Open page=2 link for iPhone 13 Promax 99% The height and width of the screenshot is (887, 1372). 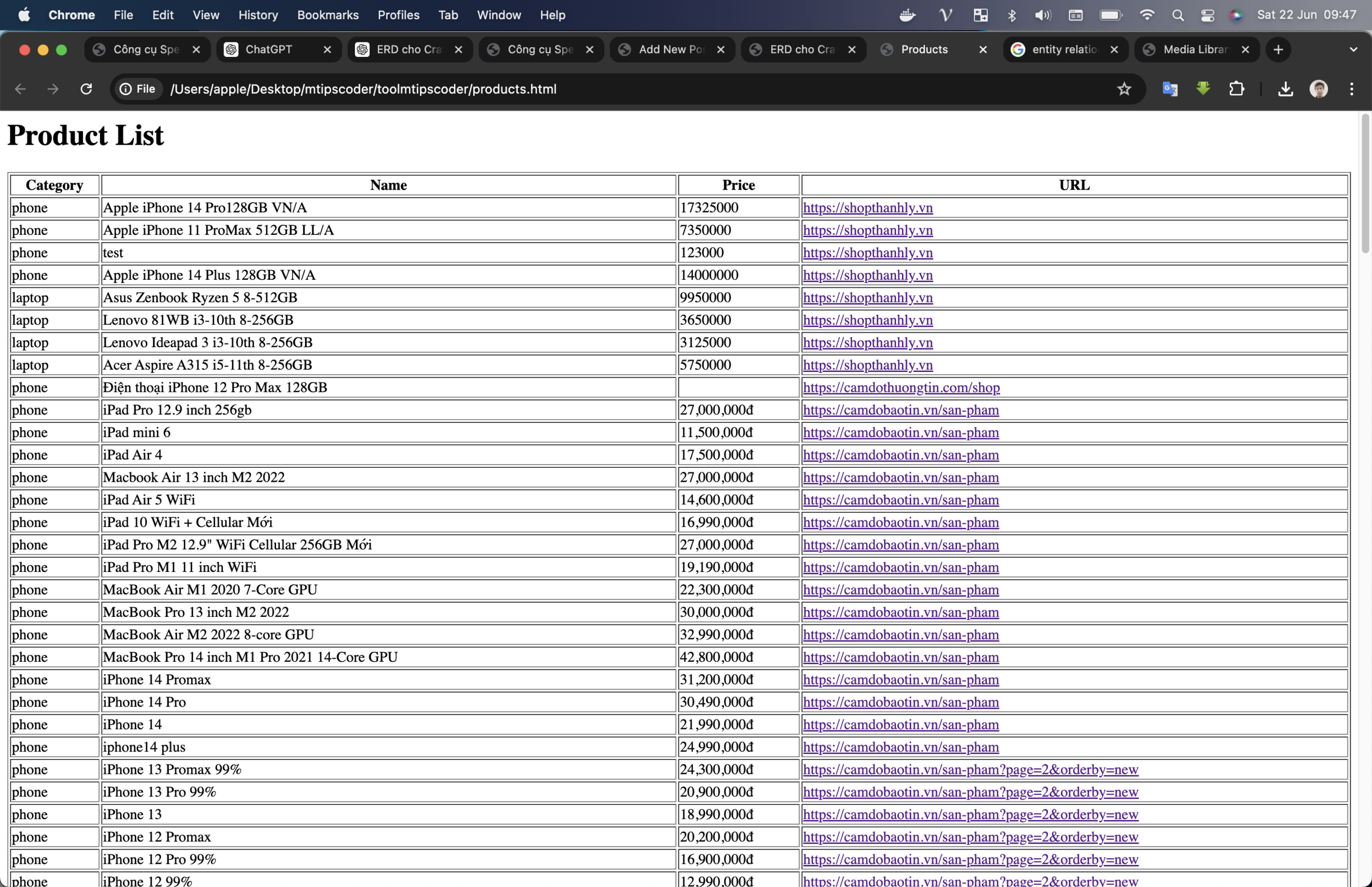[971, 769]
